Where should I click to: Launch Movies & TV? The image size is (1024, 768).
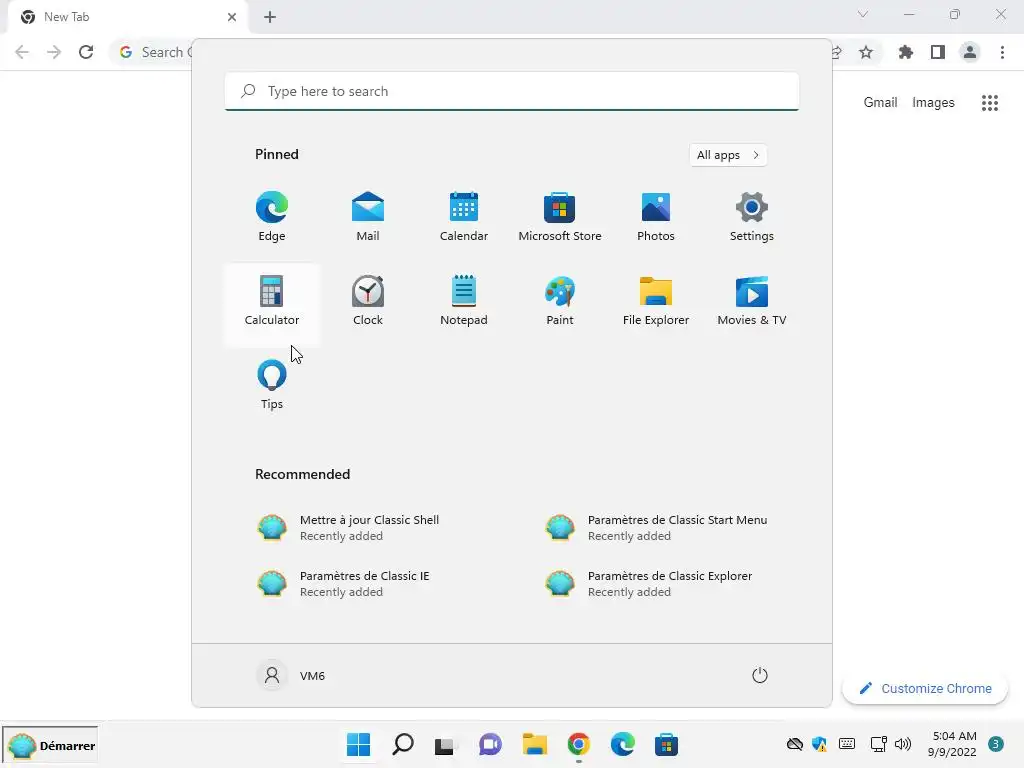tap(752, 301)
